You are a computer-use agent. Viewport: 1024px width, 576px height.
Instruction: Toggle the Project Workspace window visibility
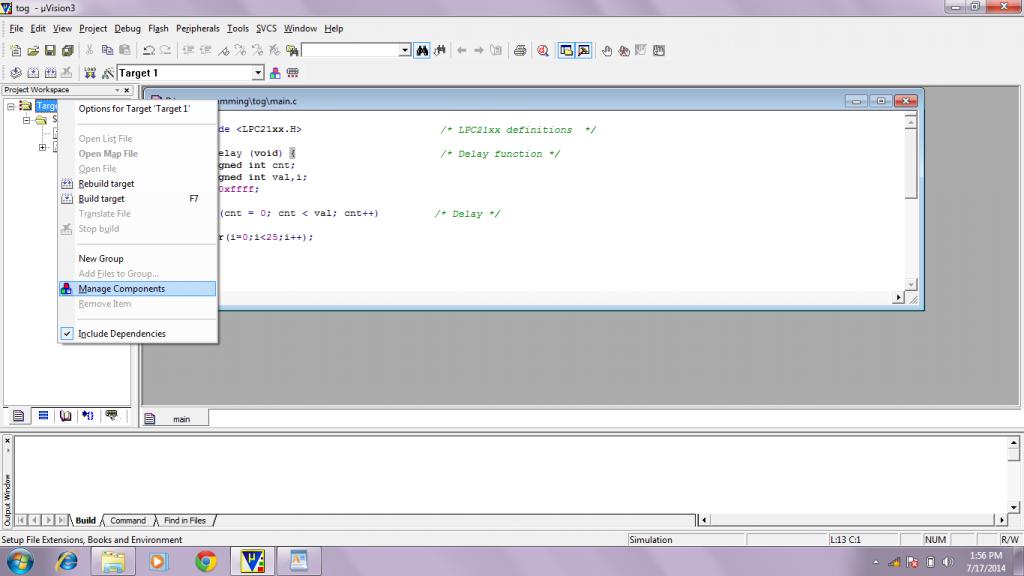coord(565,50)
